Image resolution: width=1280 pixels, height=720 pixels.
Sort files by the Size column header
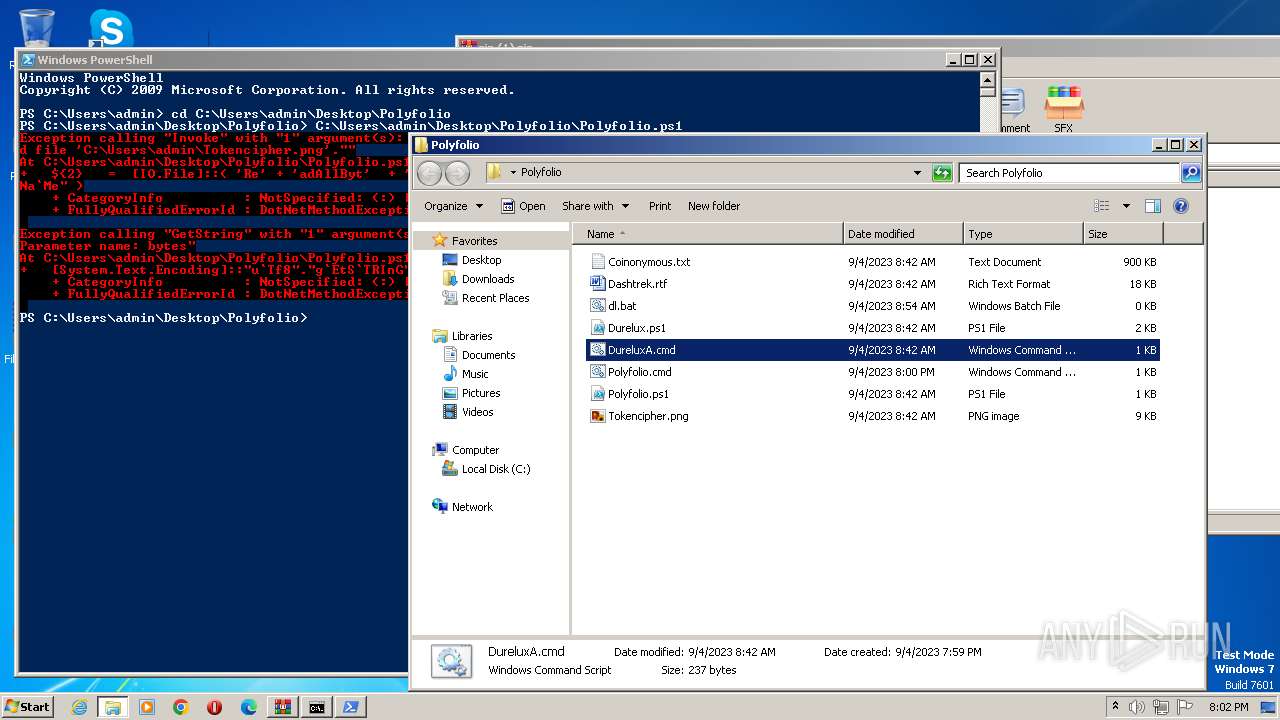[x=1123, y=234]
